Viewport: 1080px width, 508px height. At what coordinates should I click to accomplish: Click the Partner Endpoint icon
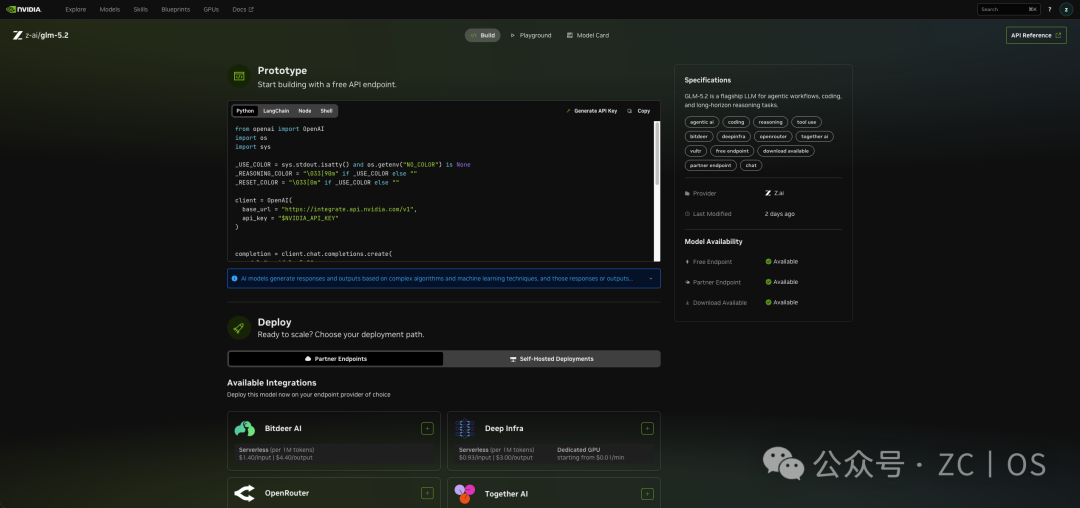coord(687,282)
